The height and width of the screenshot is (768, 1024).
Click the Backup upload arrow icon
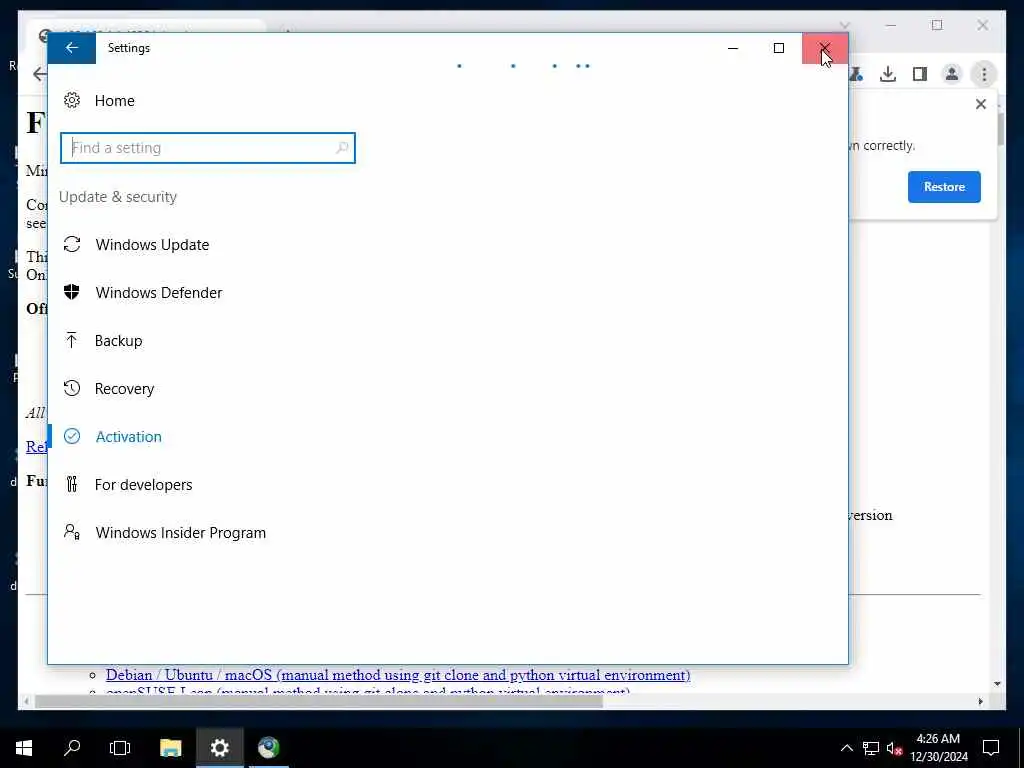pos(72,340)
